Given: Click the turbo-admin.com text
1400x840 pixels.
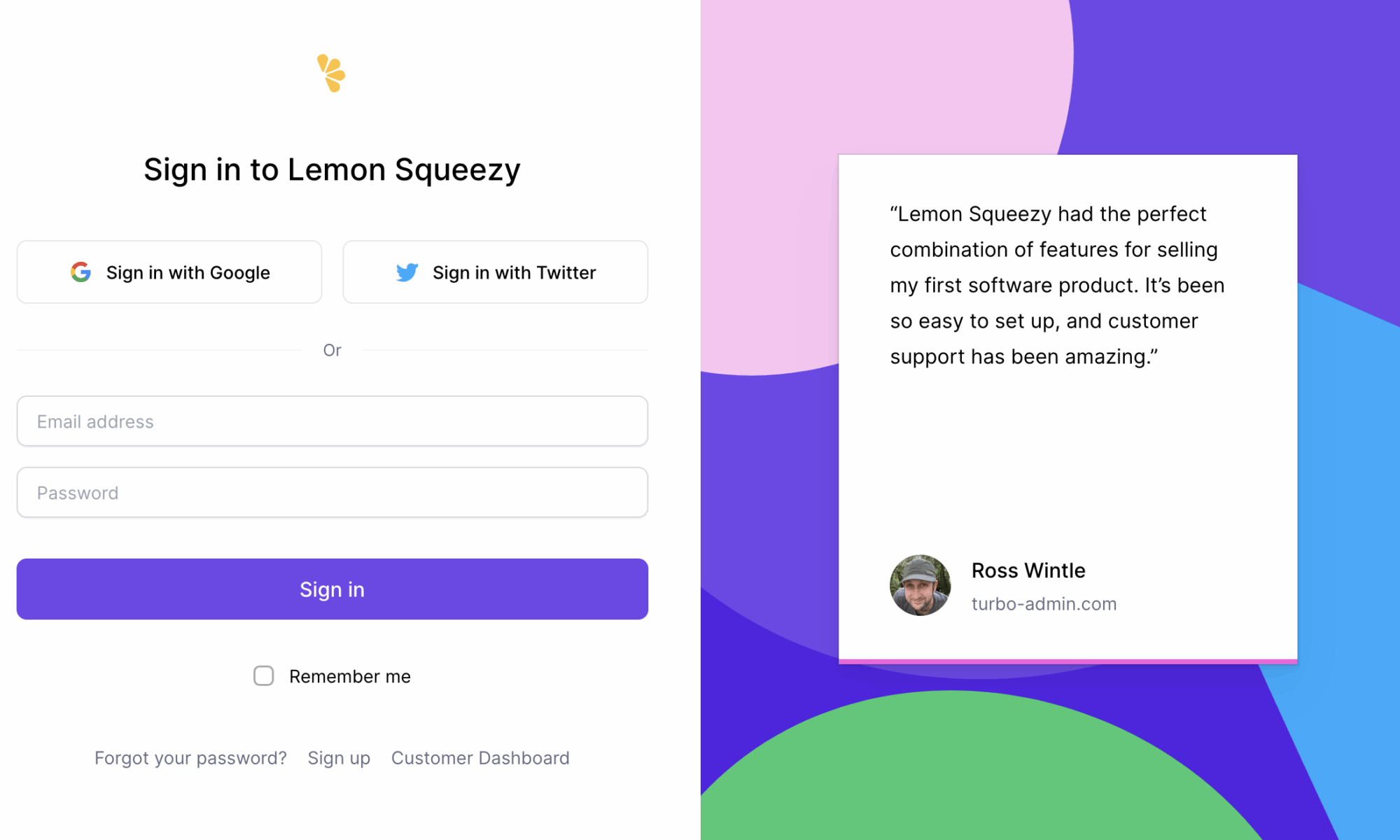Looking at the screenshot, I should (1044, 603).
